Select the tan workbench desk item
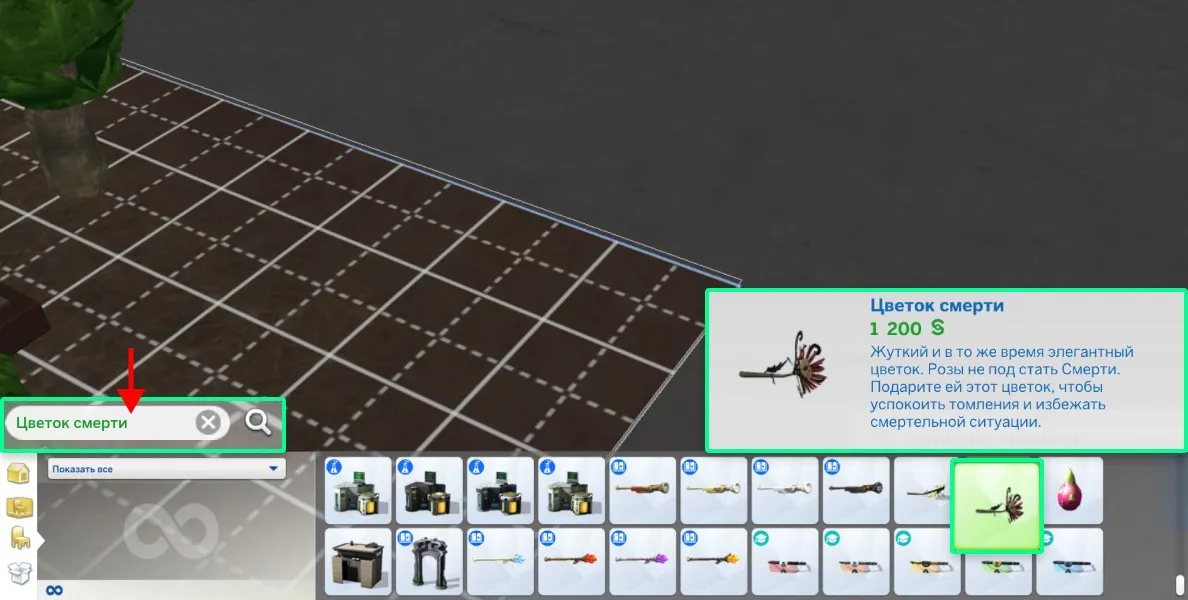The width and height of the screenshot is (1188, 600). pos(358,561)
